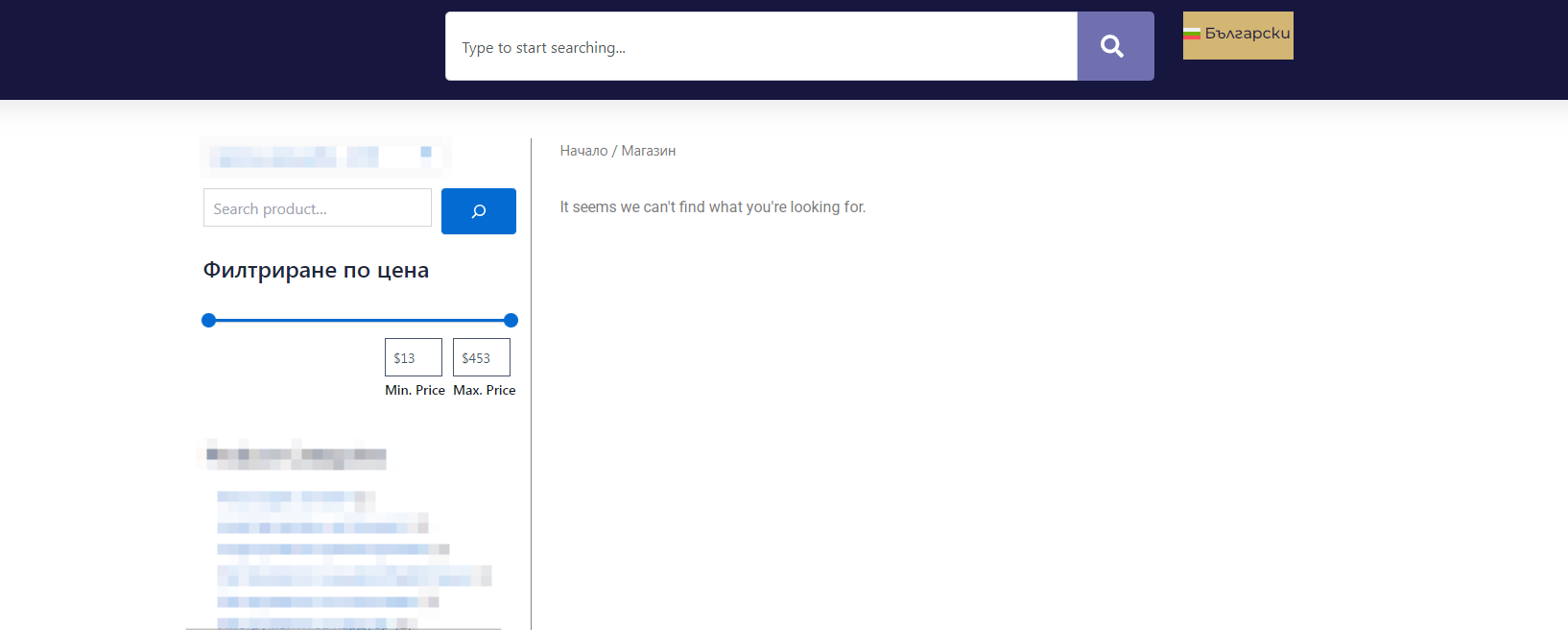Select the minimum price slider handle

(x=208, y=320)
